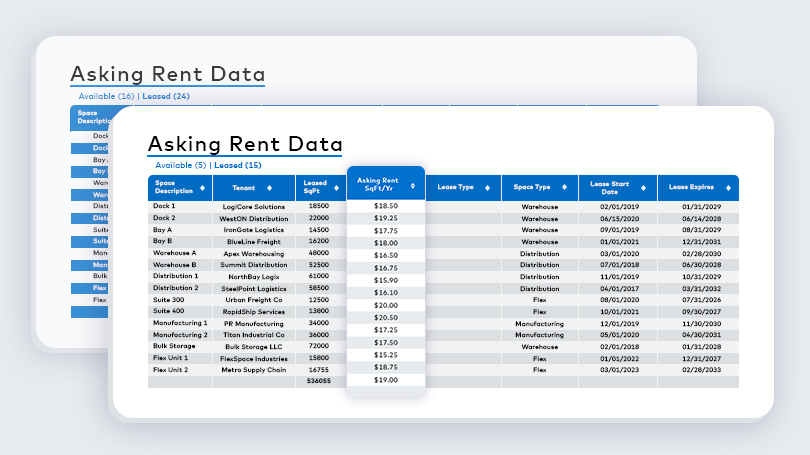Sort by Leased SqFt column arrow
This screenshot has width=810, height=455.
pyautogui.click(x=336, y=188)
